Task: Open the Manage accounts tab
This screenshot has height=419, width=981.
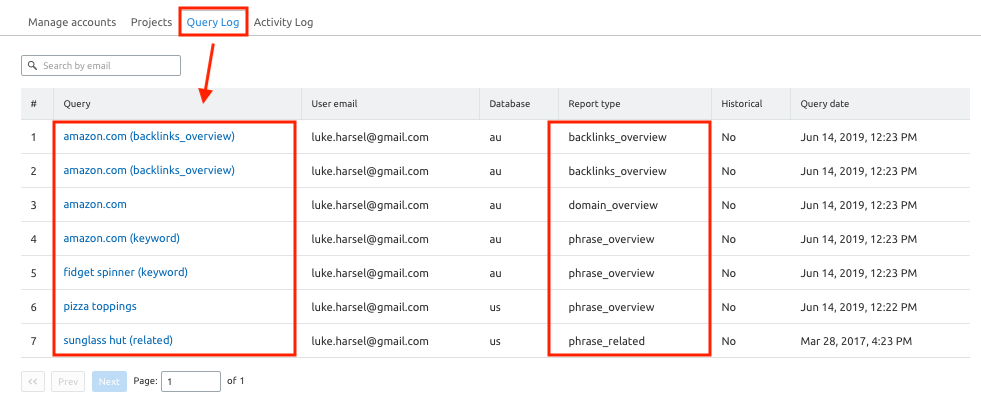Action: [72, 23]
